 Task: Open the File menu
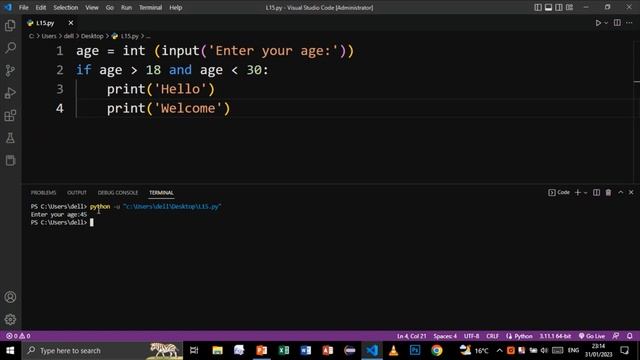pyautogui.click(x=24, y=7)
